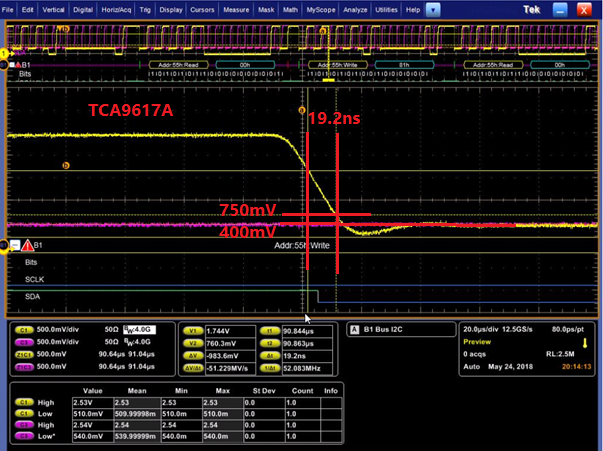Select the C3 Low* measurement badge
Image resolution: width=603 pixels, height=451 pixels.
[x=24, y=436]
